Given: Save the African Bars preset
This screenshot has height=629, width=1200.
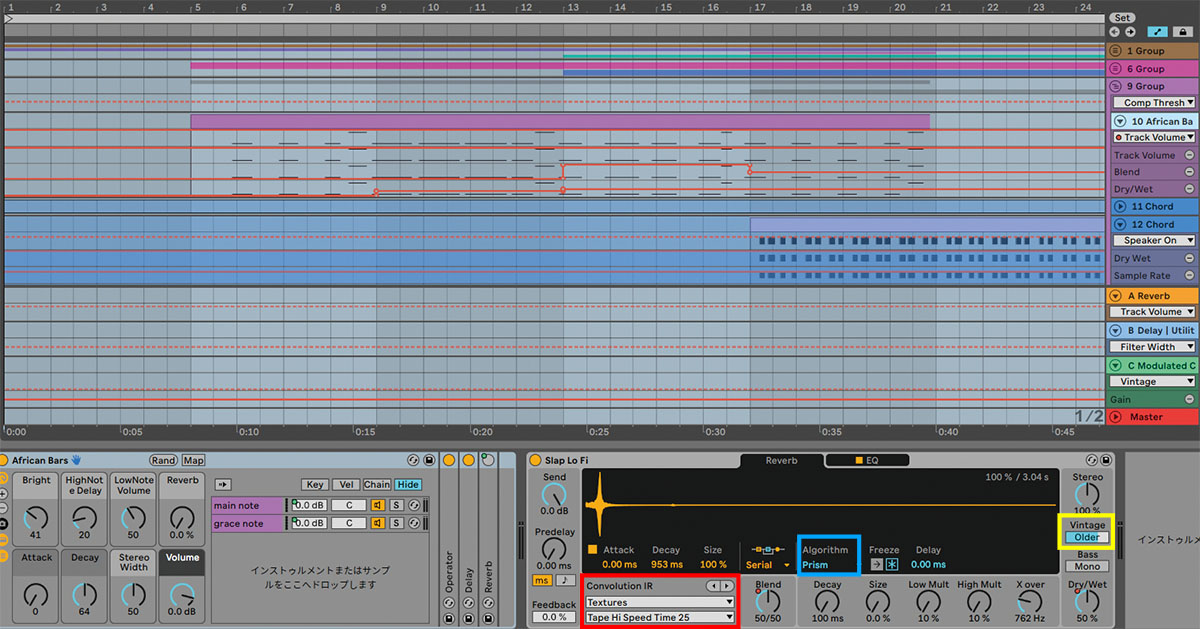Looking at the screenshot, I should [428, 460].
